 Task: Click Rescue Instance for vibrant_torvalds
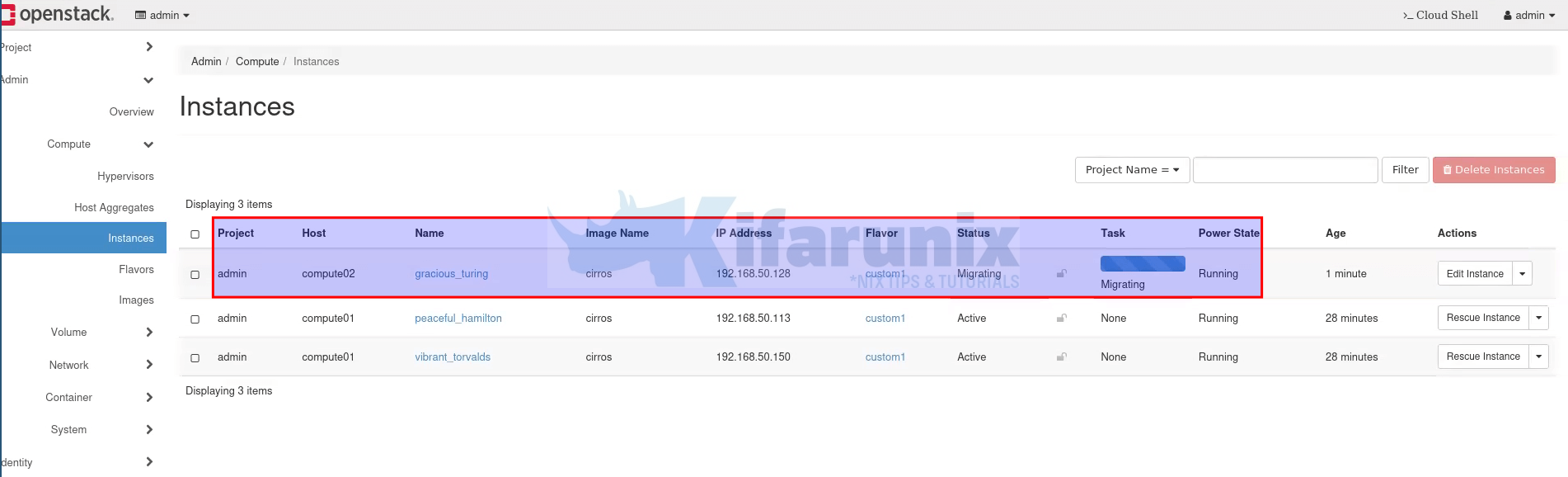[x=1483, y=357]
